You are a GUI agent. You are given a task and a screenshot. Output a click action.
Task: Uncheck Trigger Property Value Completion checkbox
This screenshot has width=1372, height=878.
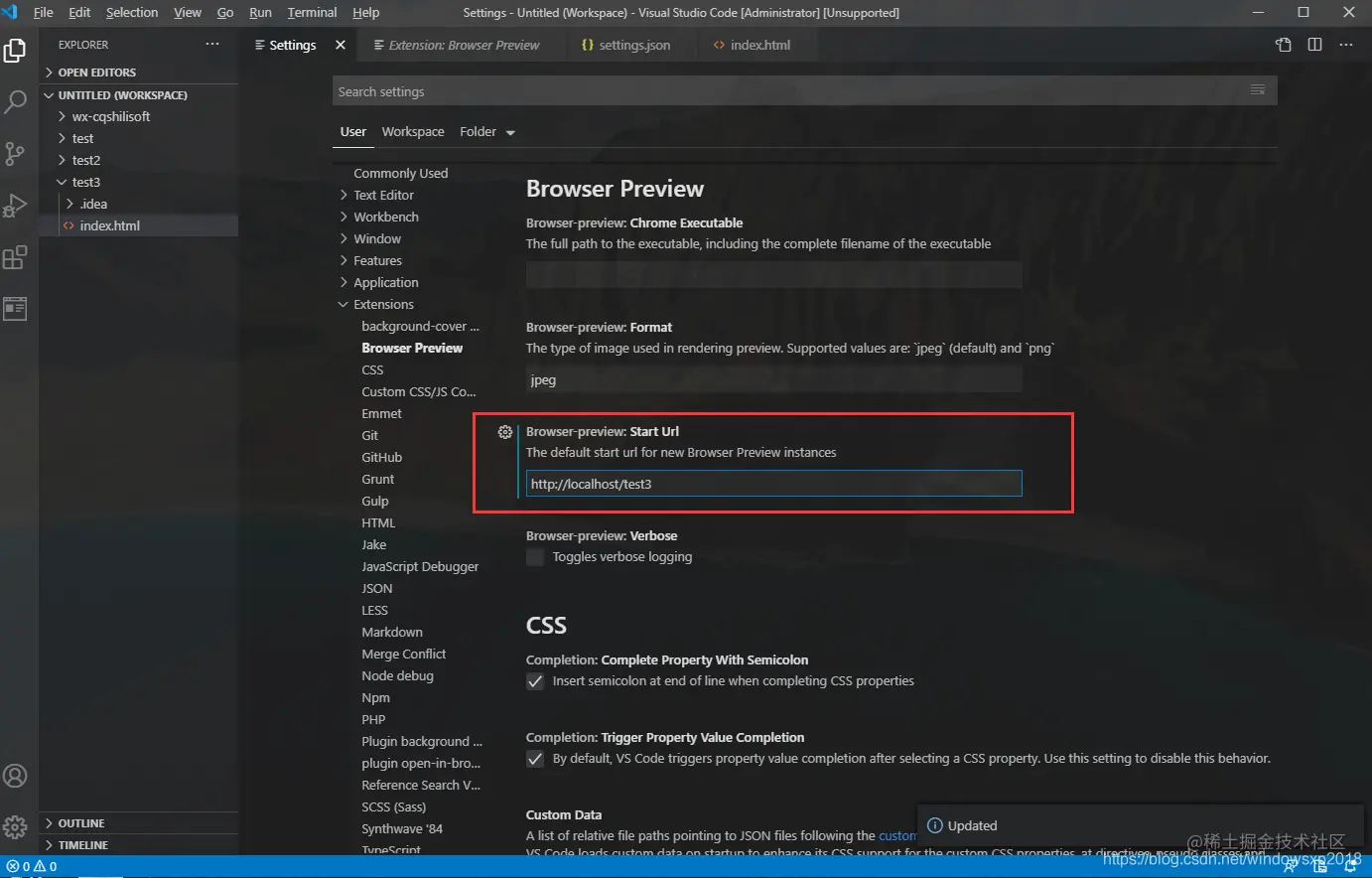pos(535,759)
